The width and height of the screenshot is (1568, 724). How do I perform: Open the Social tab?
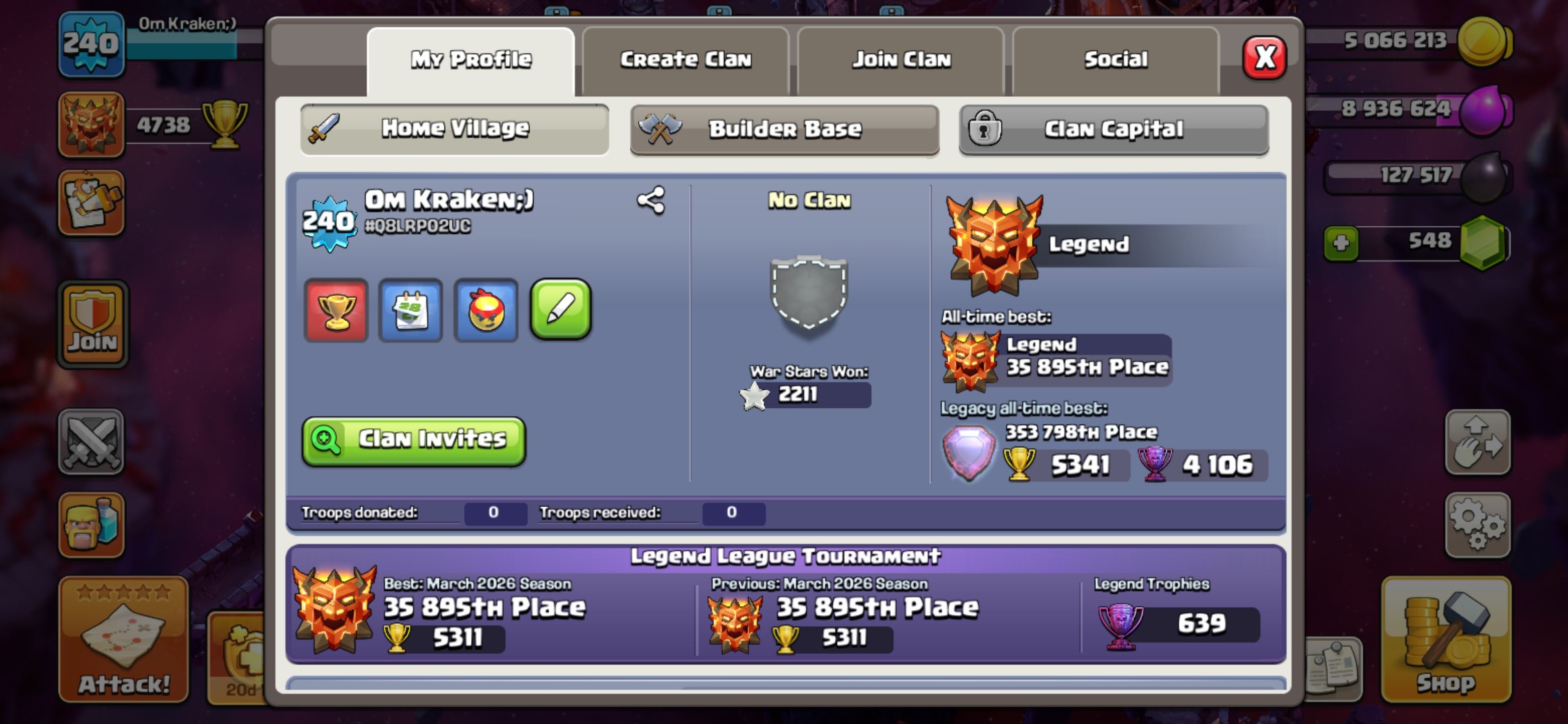click(1116, 60)
